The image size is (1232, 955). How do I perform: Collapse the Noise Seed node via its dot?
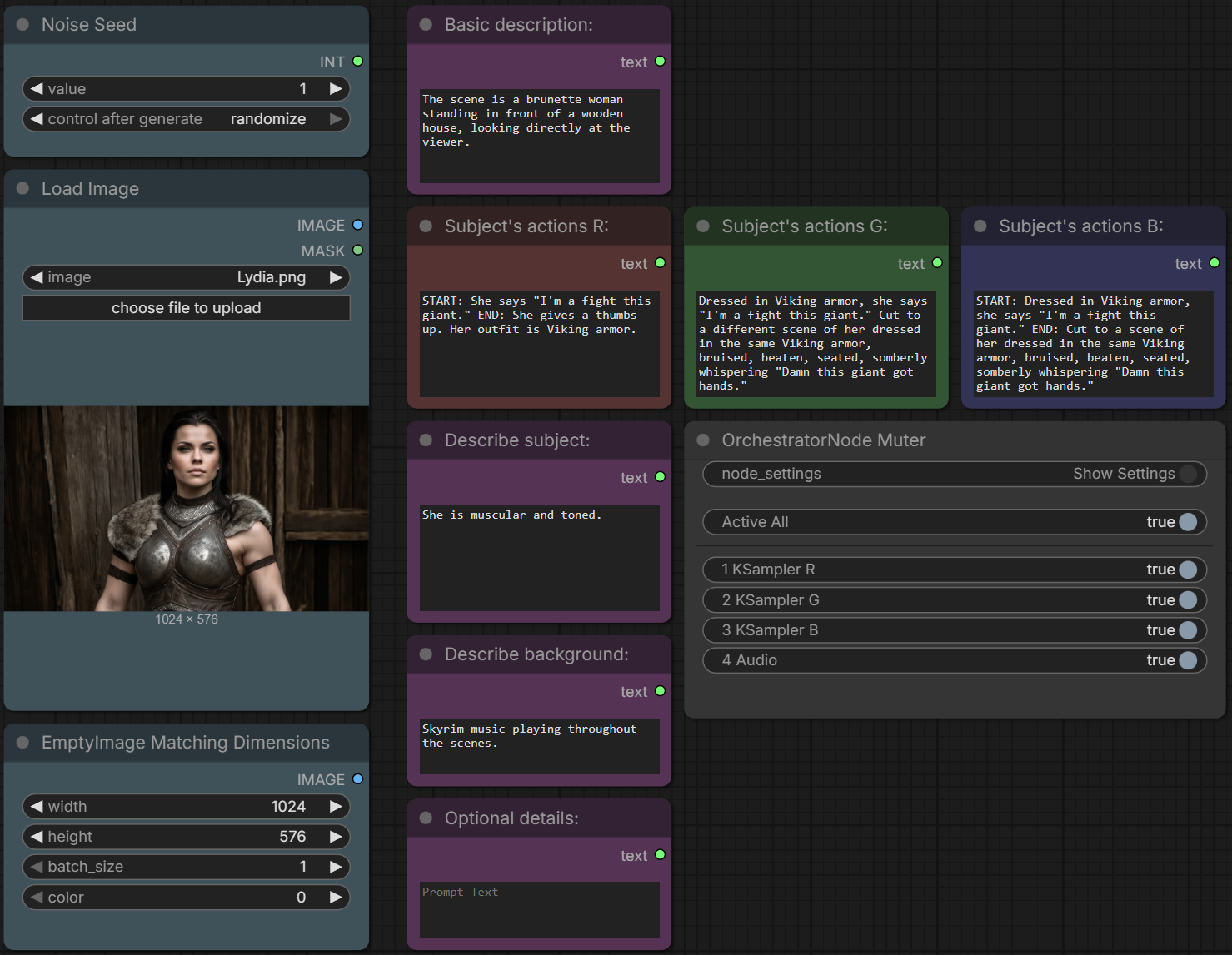click(22, 25)
